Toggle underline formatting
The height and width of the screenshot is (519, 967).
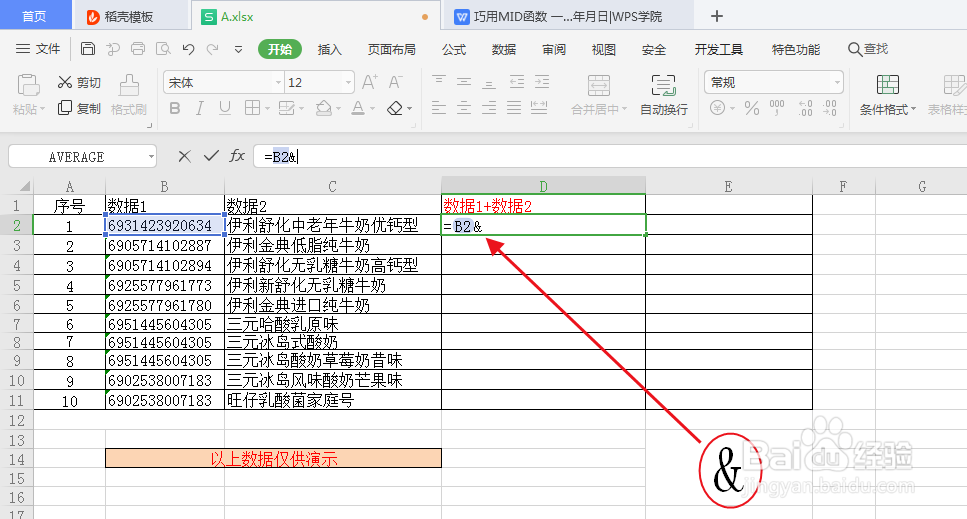[224, 108]
